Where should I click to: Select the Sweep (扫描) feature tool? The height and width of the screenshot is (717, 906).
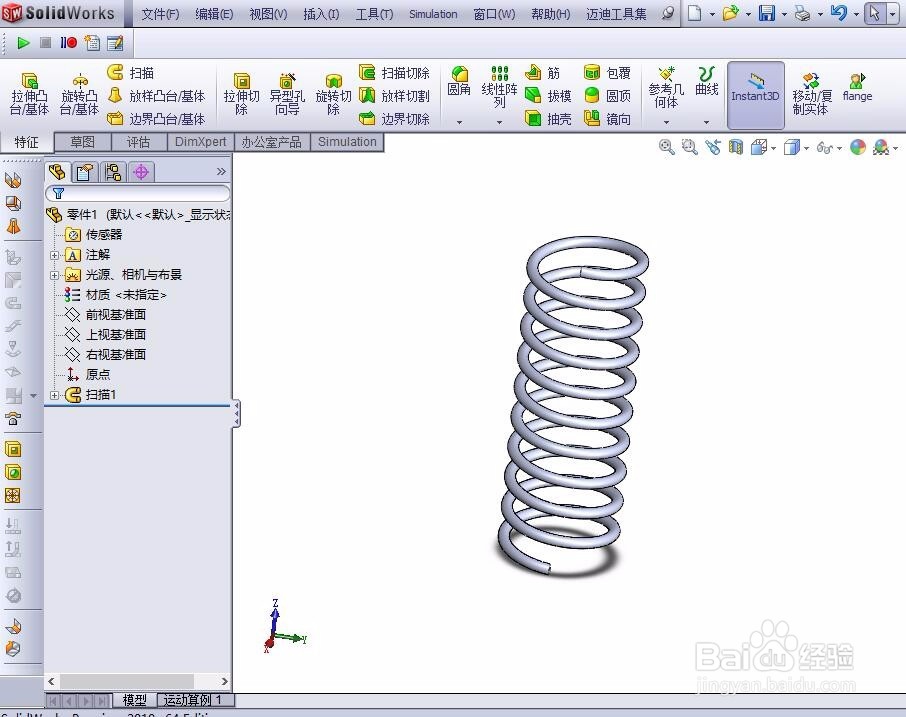pos(135,70)
